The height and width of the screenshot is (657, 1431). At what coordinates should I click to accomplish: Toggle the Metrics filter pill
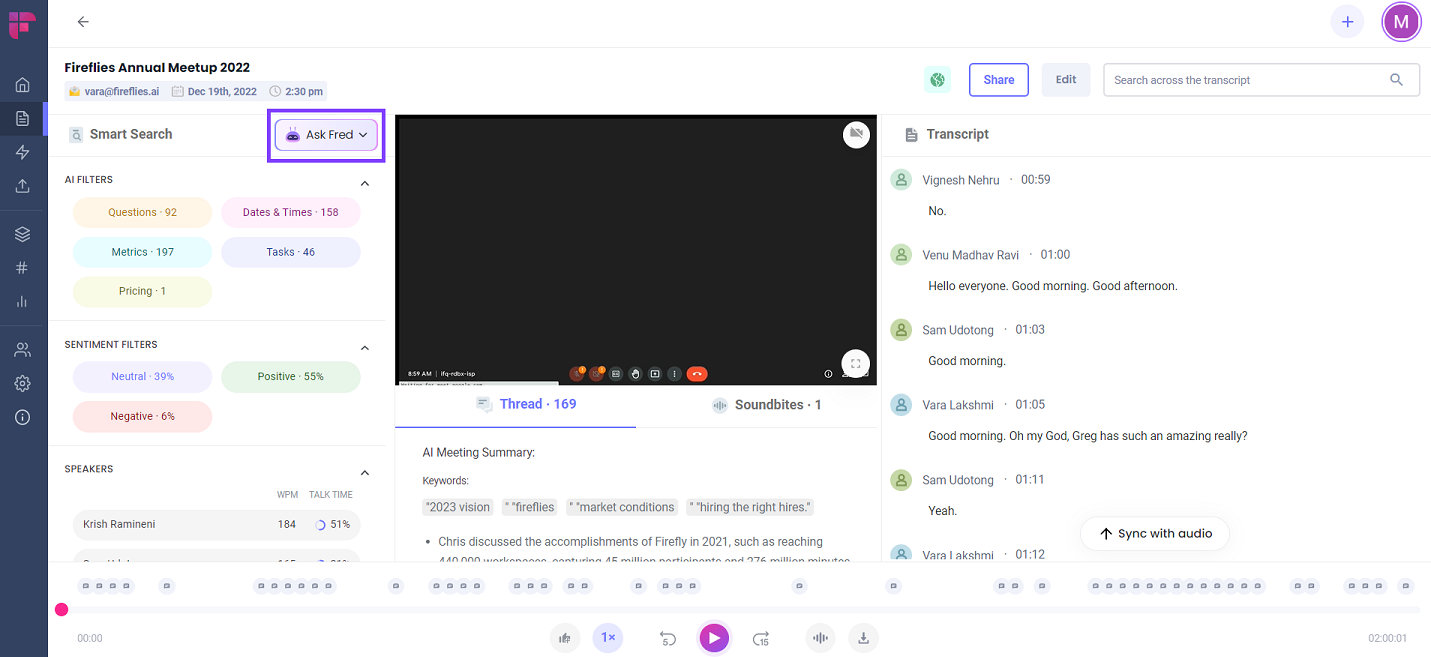pyautogui.click(x=142, y=252)
